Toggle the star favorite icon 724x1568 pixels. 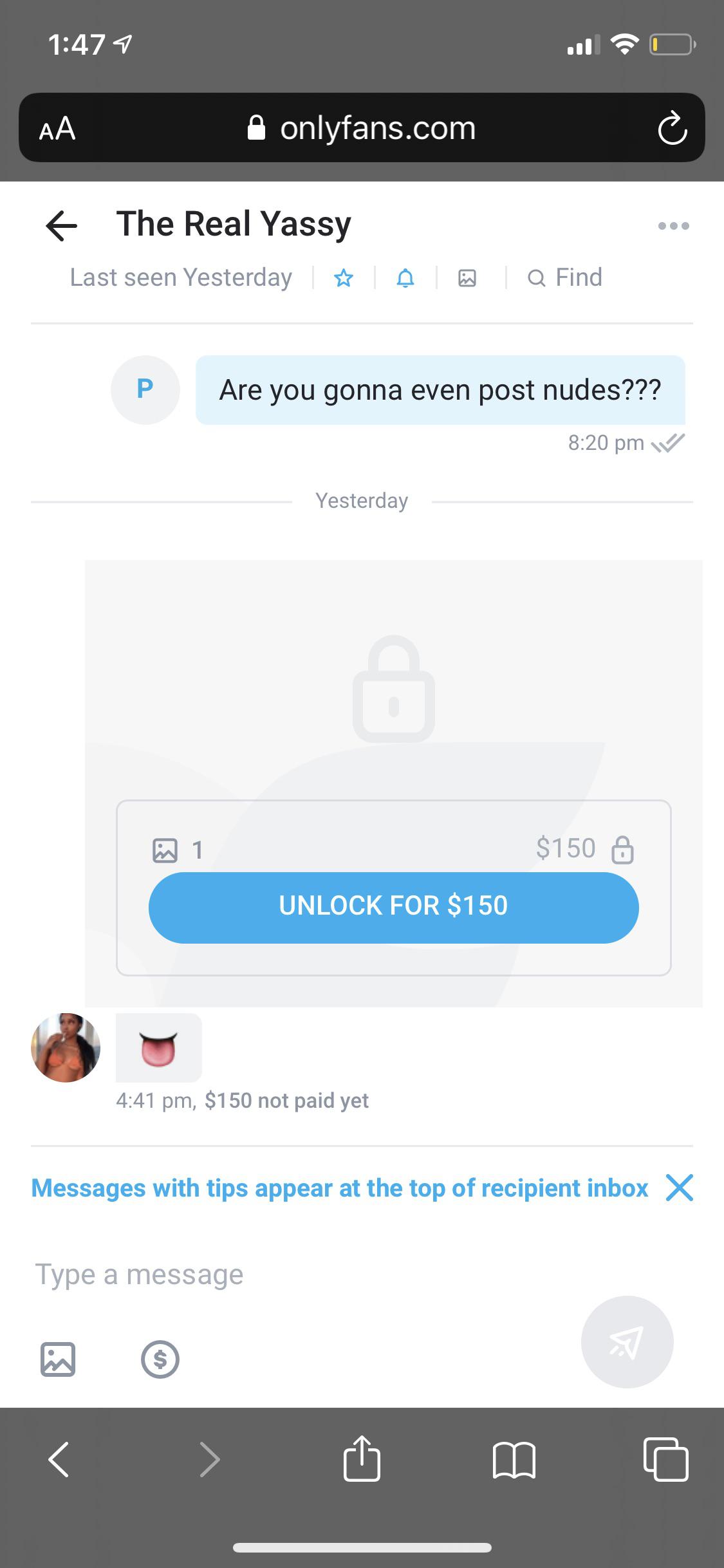tap(344, 278)
